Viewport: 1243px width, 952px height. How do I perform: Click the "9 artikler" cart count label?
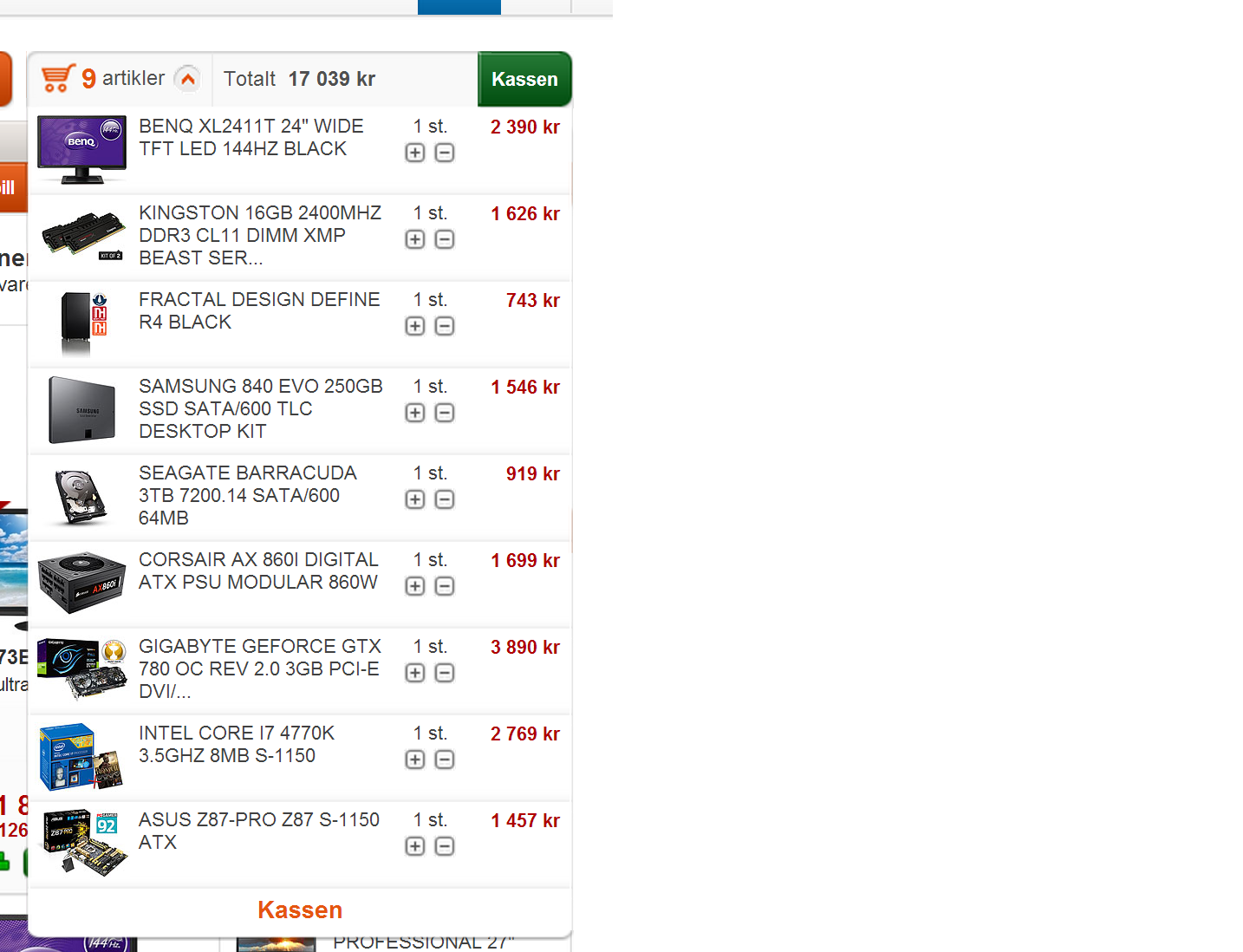(123, 79)
